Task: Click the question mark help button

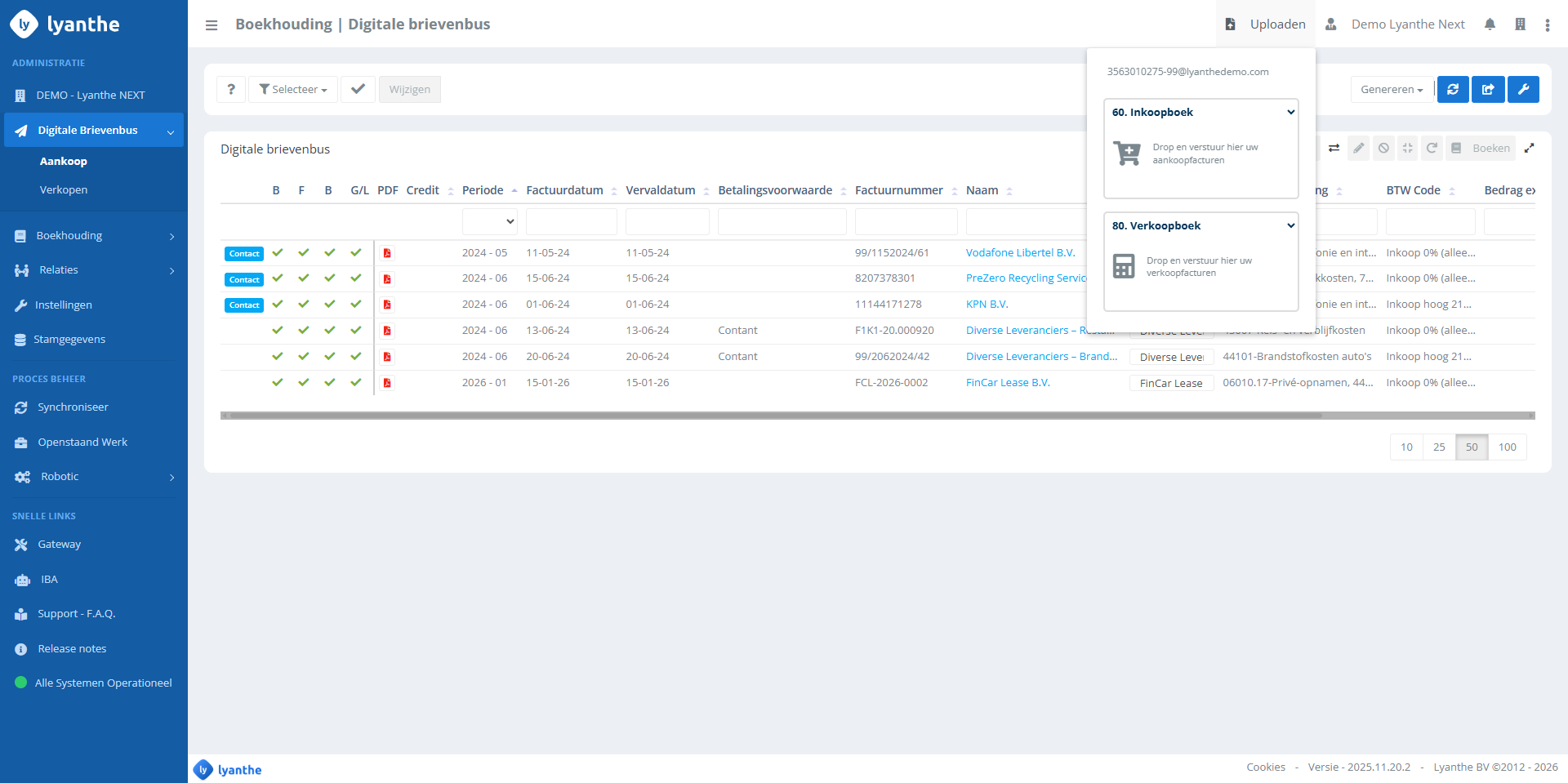Action: (231, 90)
